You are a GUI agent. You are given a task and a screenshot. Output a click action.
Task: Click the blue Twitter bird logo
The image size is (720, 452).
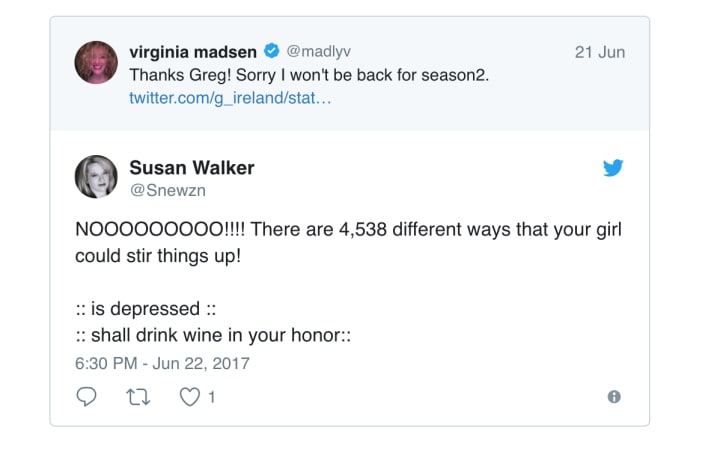(x=613, y=168)
